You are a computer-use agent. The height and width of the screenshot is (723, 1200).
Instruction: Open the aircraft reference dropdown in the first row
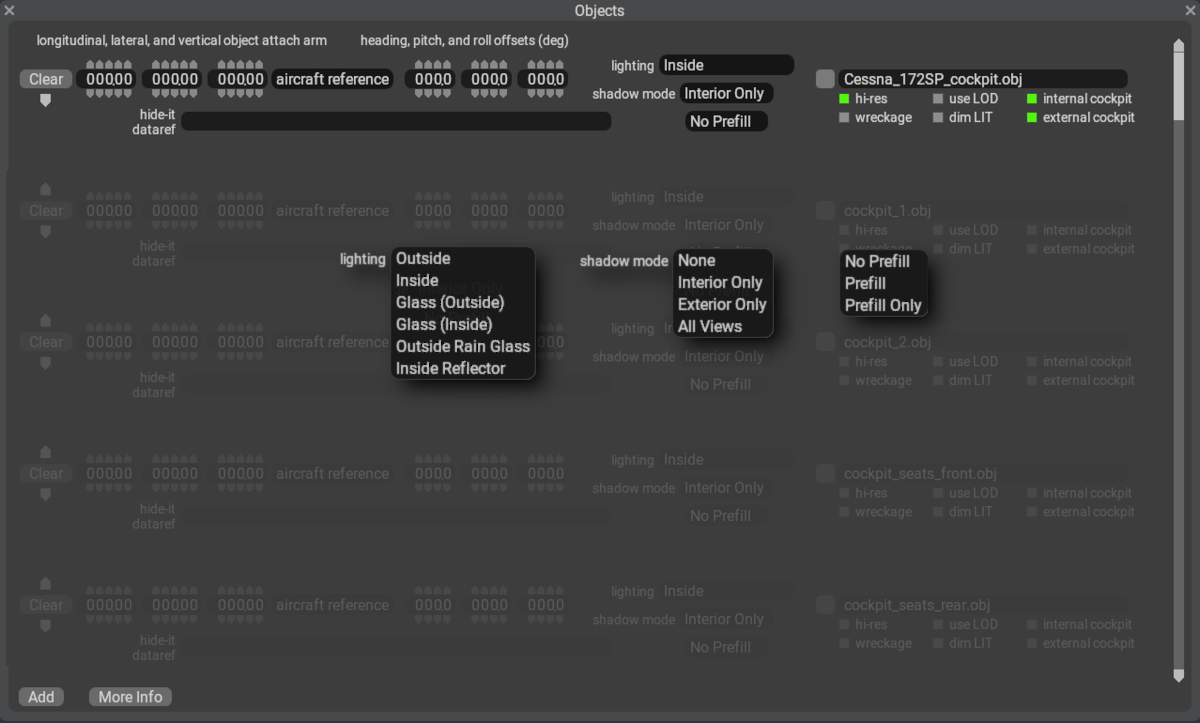pyautogui.click(x=332, y=79)
